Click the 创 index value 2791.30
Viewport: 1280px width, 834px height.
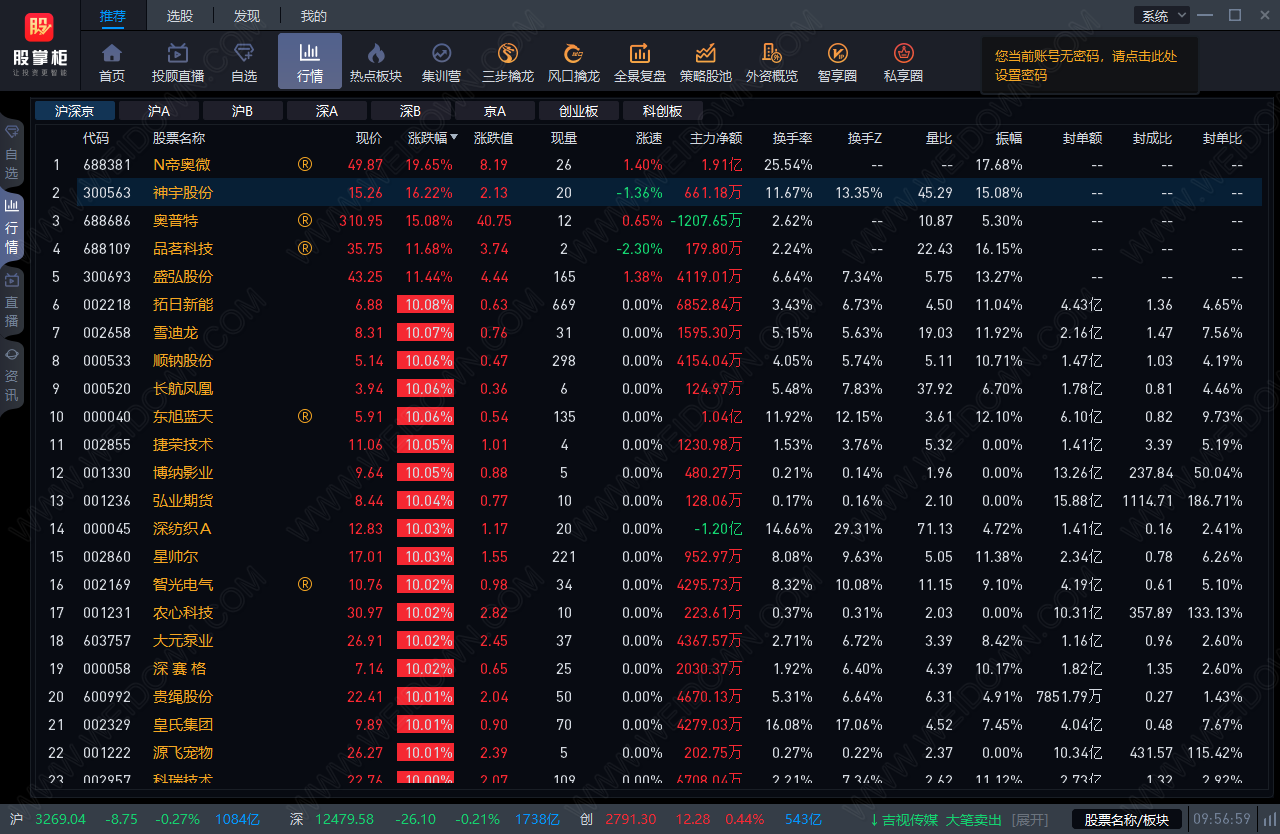pos(631,820)
